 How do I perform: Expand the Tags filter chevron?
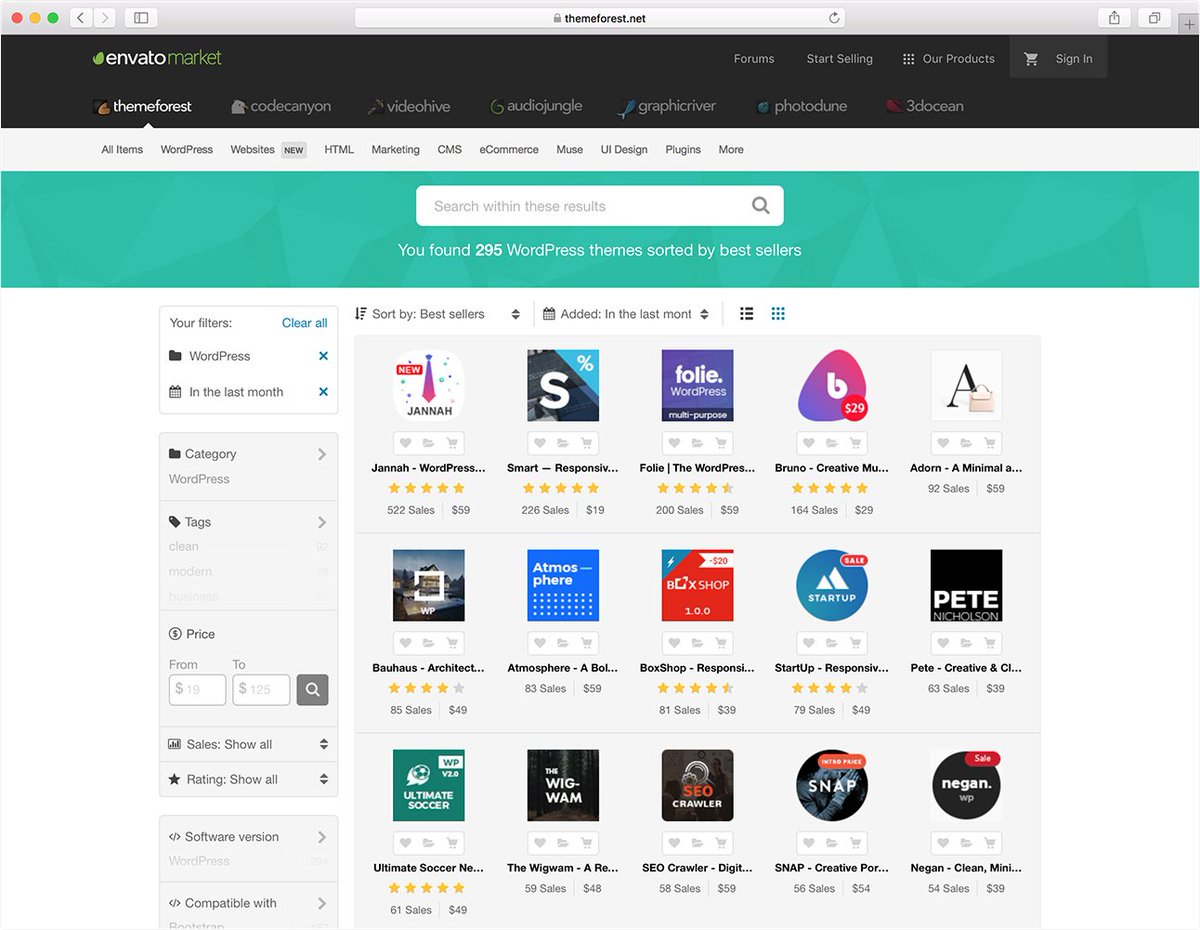(322, 522)
